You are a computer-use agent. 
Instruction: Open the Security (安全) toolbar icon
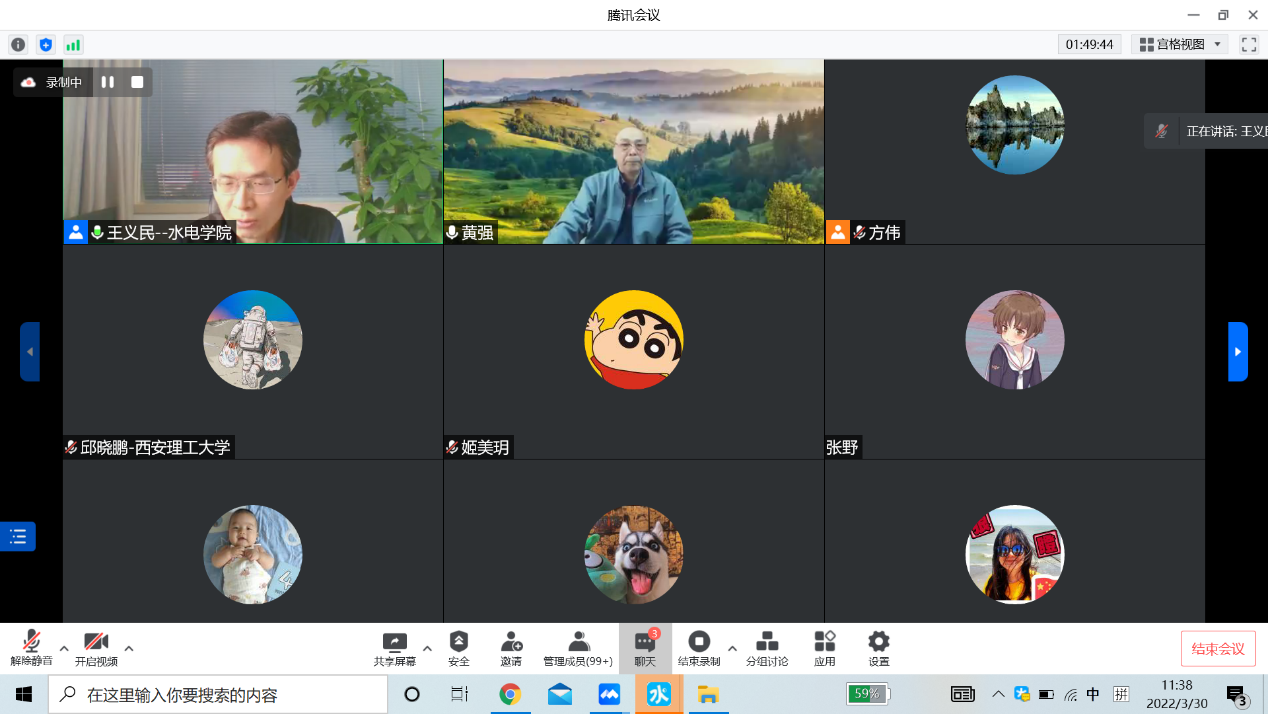click(459, 648)
